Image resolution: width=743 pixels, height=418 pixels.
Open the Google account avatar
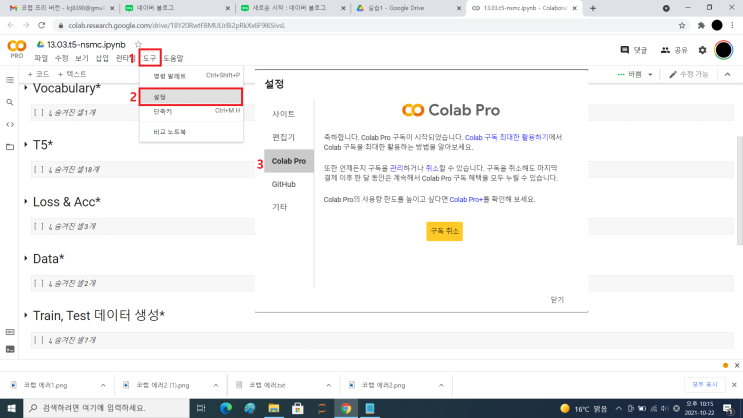click(724, 50)
